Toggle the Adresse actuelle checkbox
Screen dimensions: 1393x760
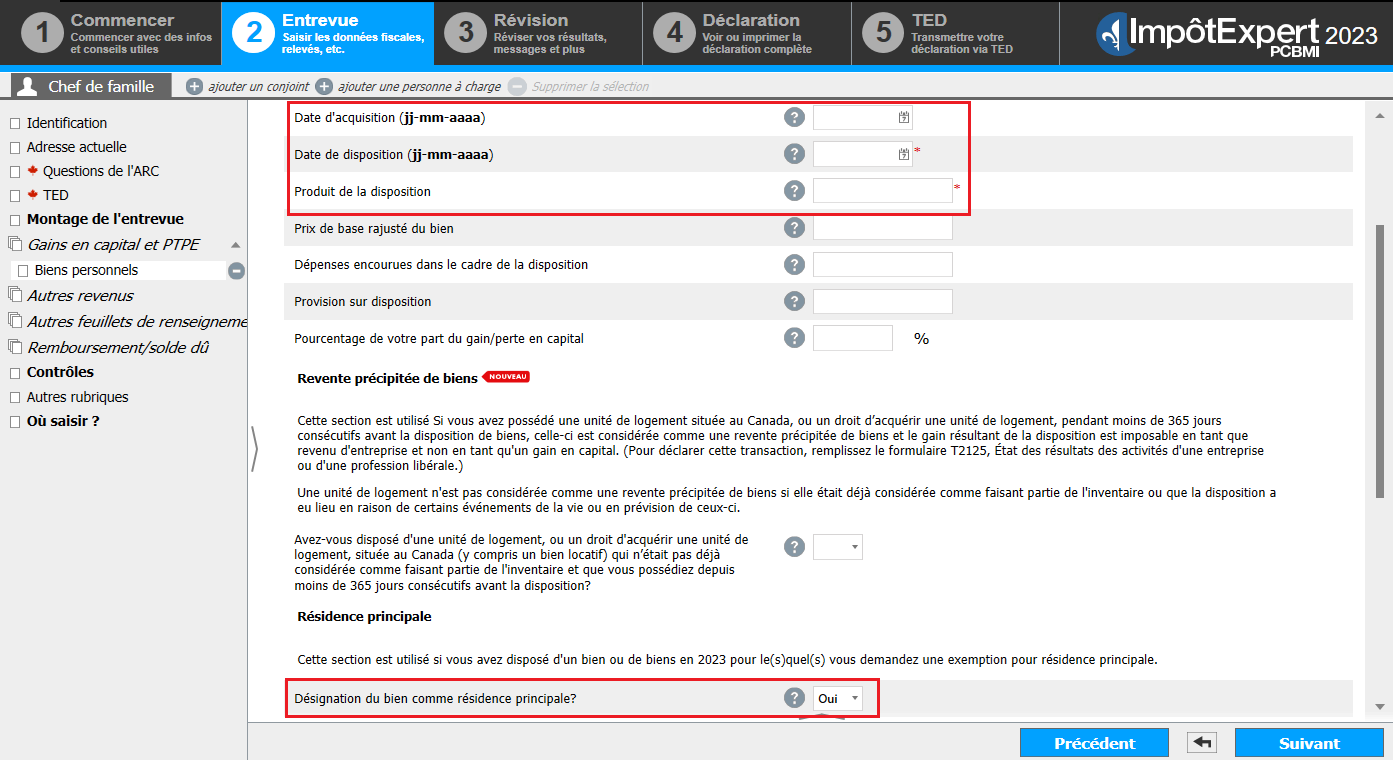pyautogui.click(x=14, y=147)
